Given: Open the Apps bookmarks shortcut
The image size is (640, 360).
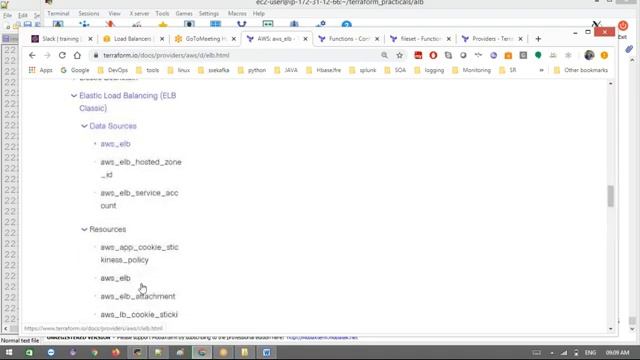Looking at the screenshot, I should (40, 70).
